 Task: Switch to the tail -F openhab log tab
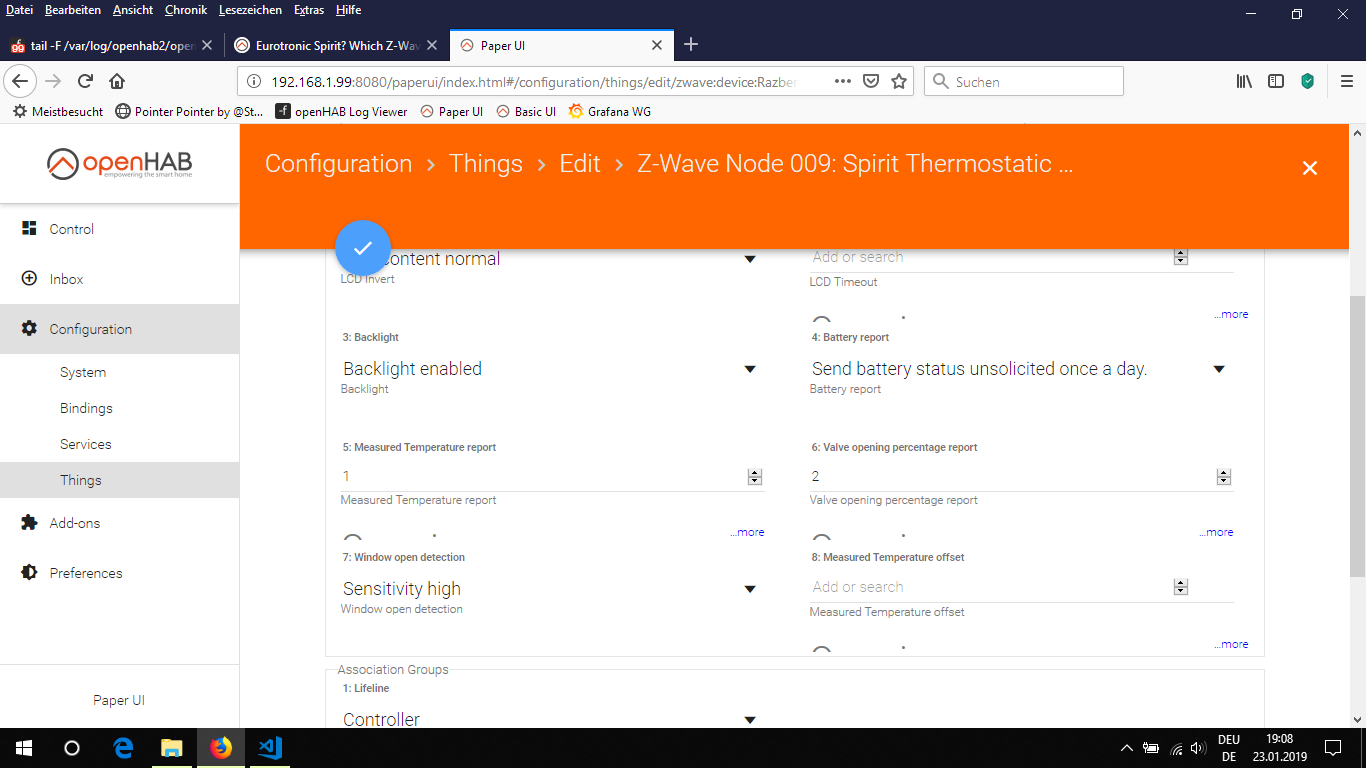[x=111, y=45]
